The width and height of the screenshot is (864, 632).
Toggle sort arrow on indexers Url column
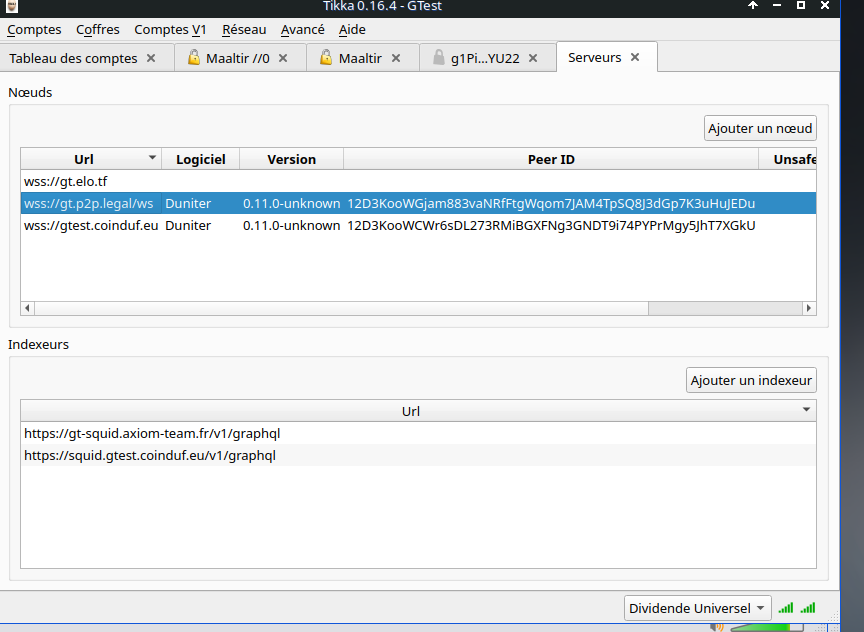click(x=806, y=409)
